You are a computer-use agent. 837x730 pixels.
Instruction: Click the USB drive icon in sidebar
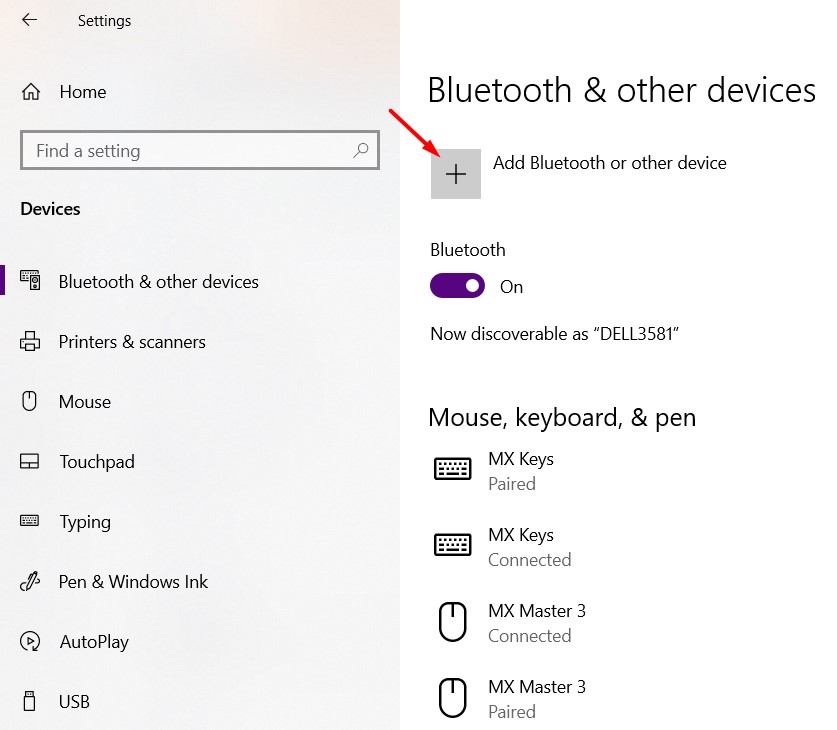coord(30,702)
